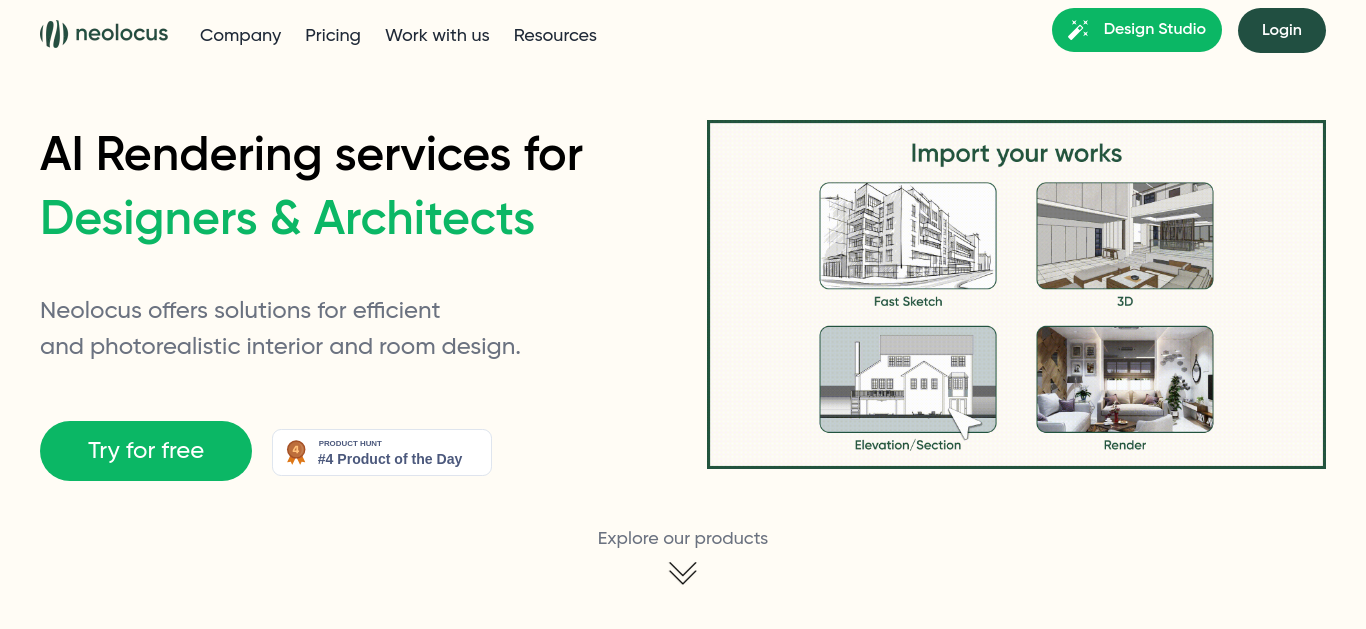1366x629 pixels.
Task: Select the Render living room thumbnail
Action: tap(1125, 380)
